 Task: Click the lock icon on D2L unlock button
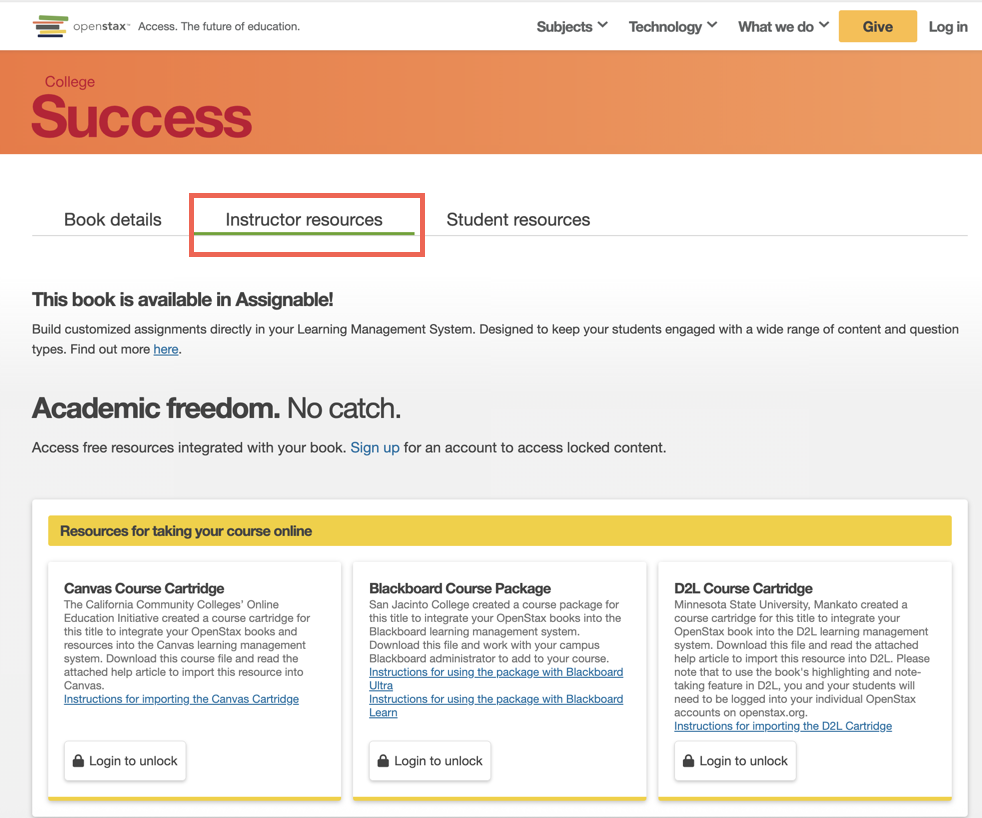click(x=688, y=760)
